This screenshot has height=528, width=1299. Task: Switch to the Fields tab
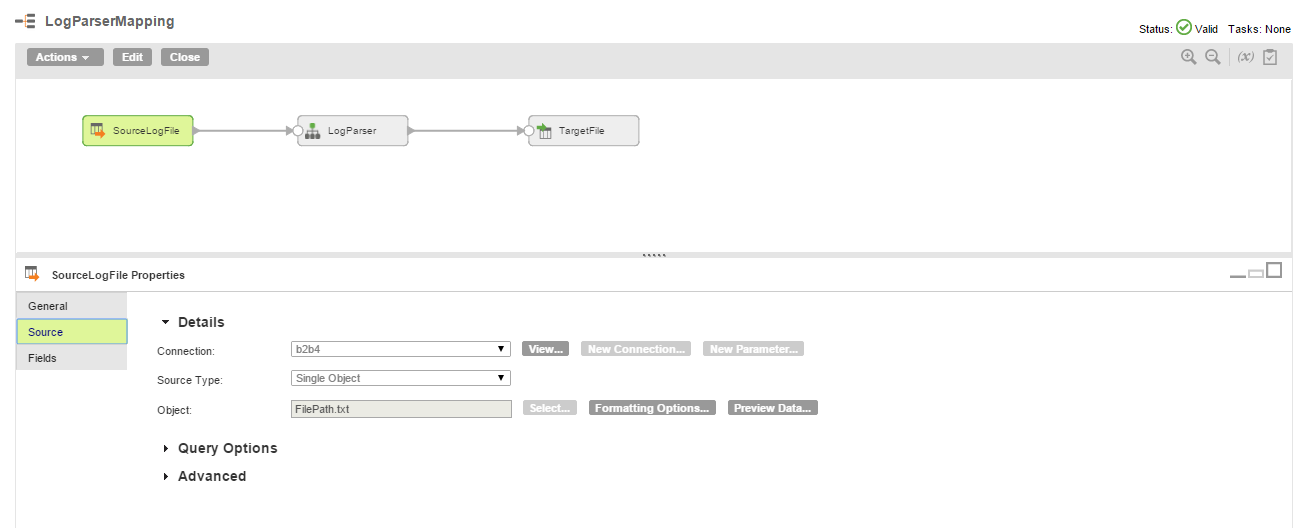point(71,358)
